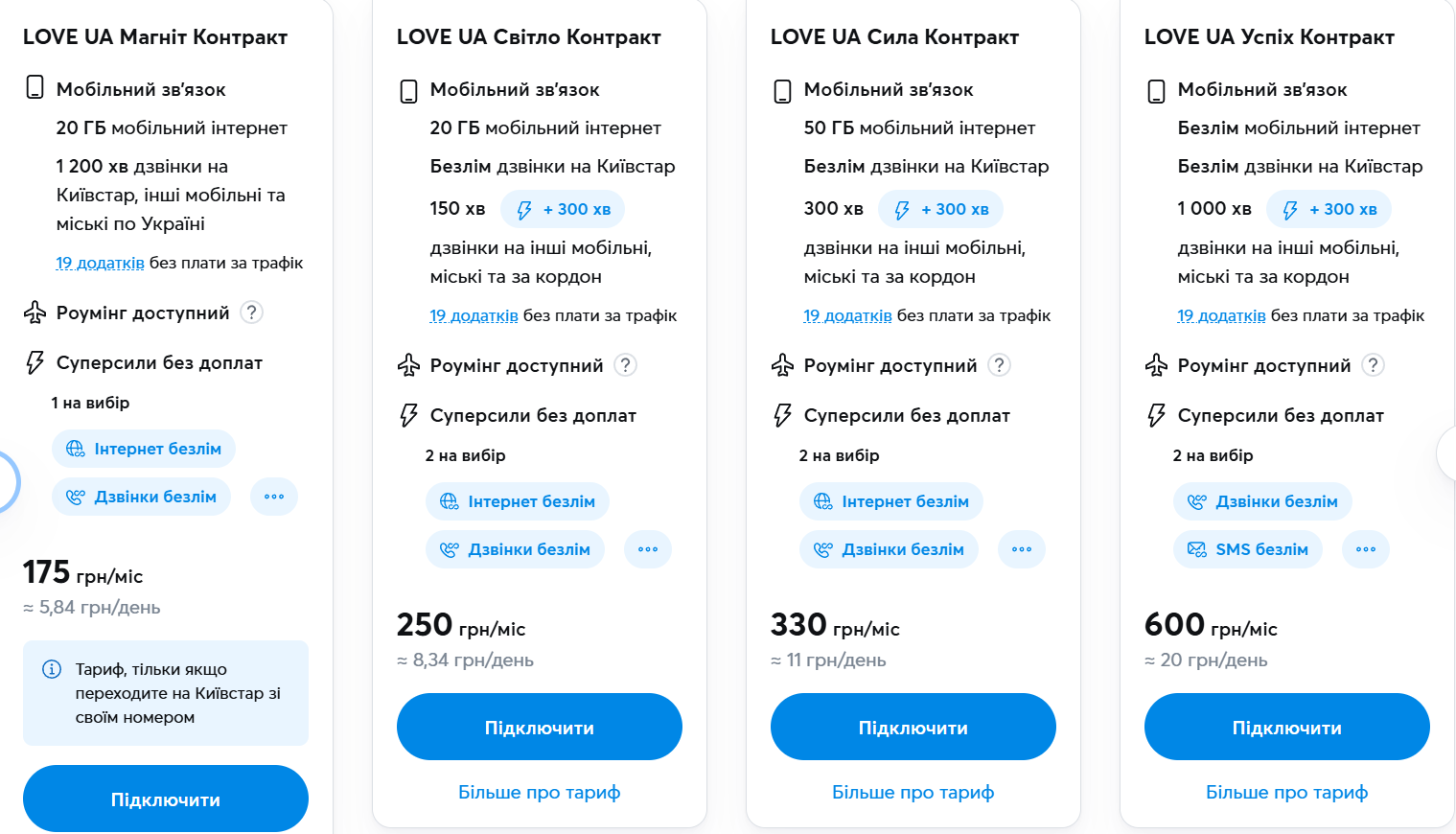Expand more superpowers dots in Магніт card

pos(274,497)
